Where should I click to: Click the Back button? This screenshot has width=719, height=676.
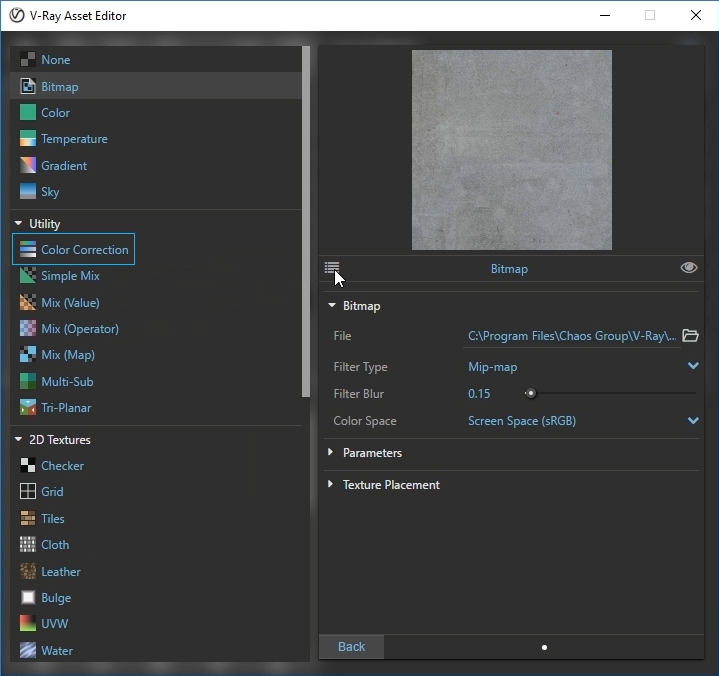[351, 647]
